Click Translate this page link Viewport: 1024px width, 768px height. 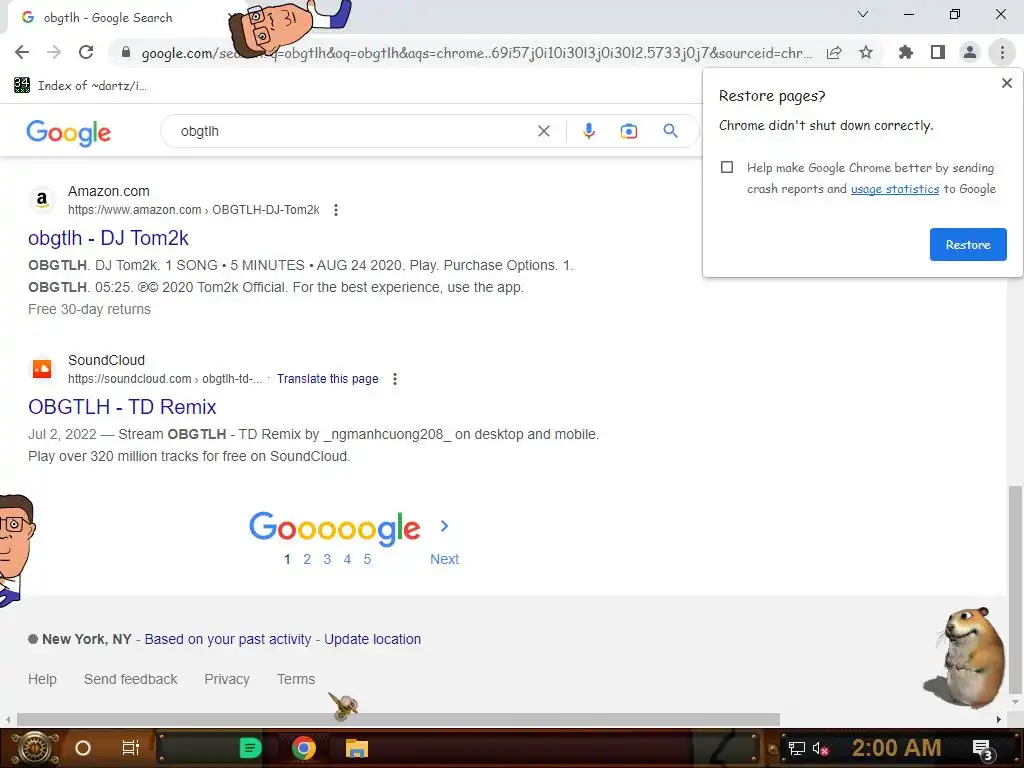[x=327, y=379]
